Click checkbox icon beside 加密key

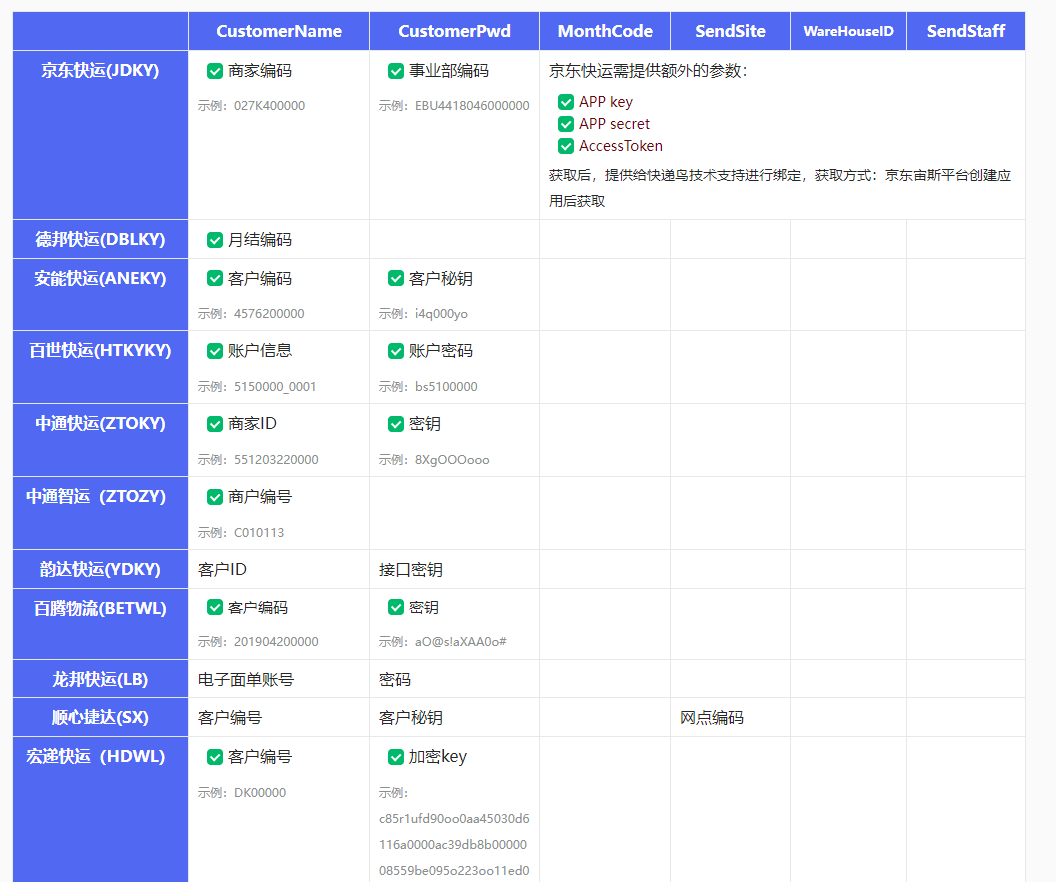point(396,757)
